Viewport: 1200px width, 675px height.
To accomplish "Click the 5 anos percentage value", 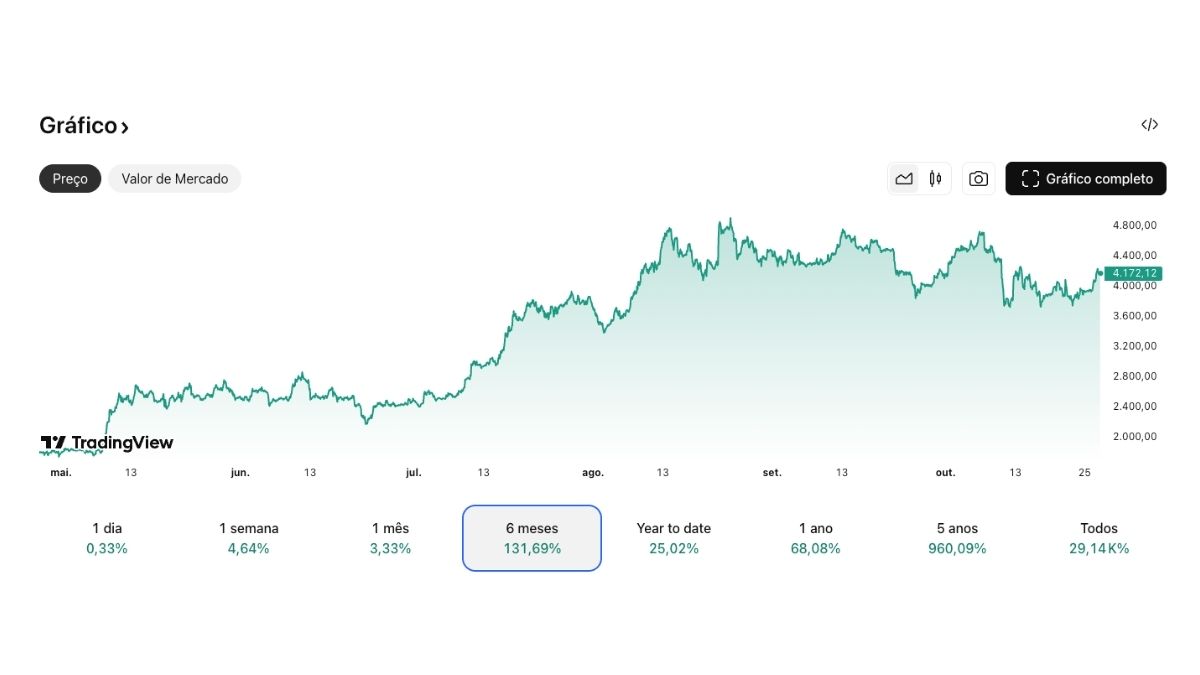I will click(956, 548).
